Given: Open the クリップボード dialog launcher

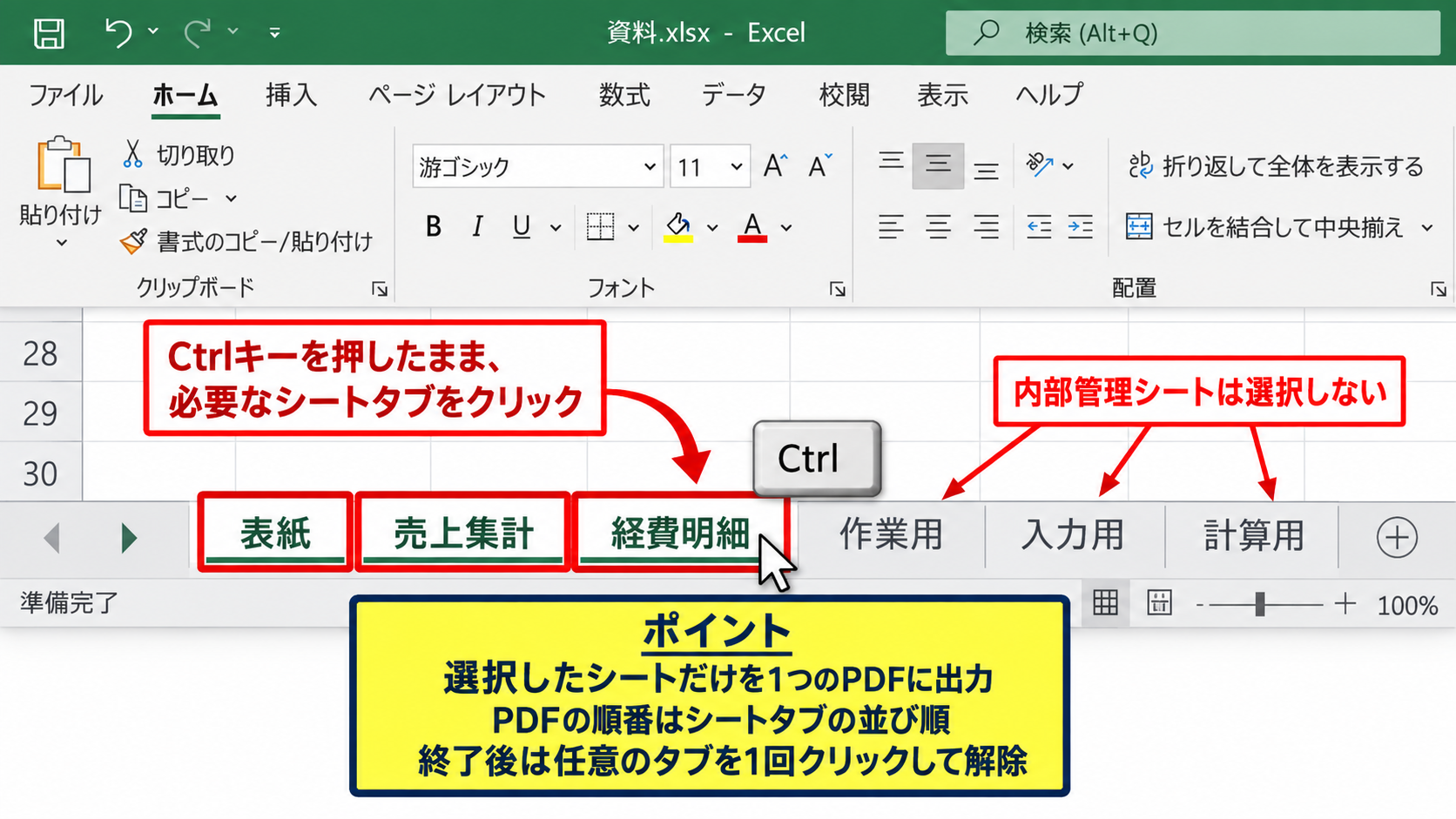Looking at the screenshot, I should pos(380,289).
